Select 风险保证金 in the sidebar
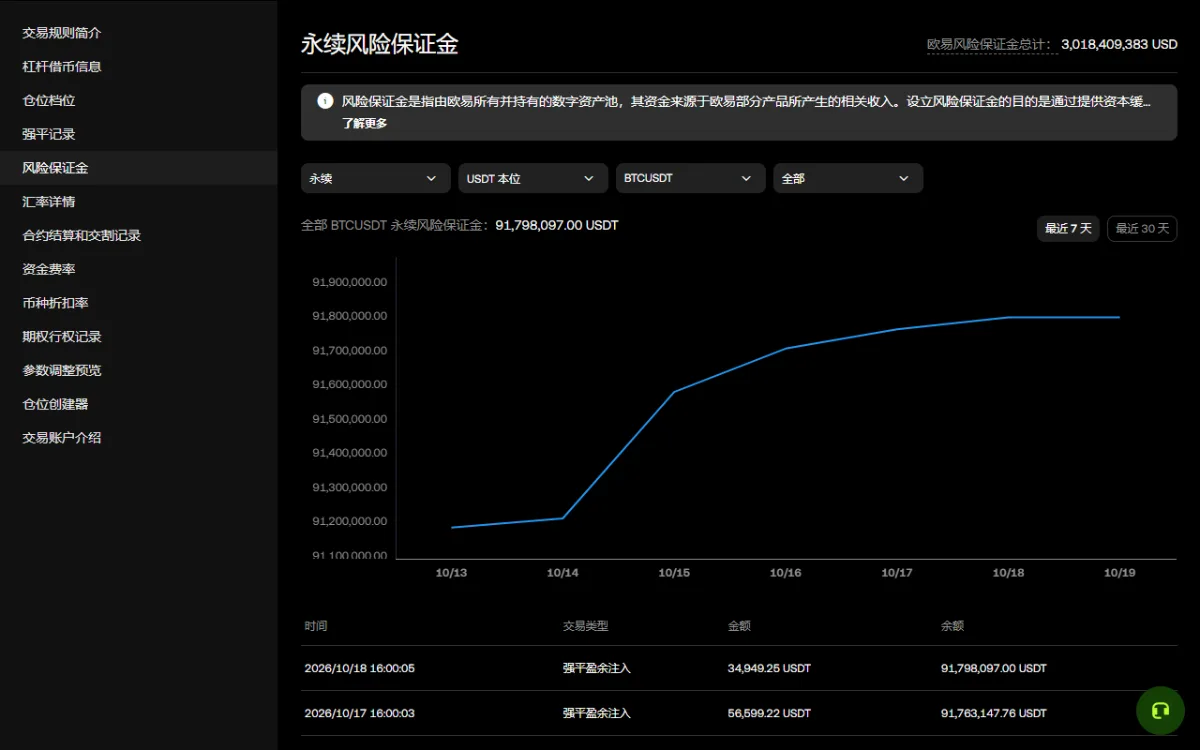The image size is (1200, 750). tap(55, 168)
